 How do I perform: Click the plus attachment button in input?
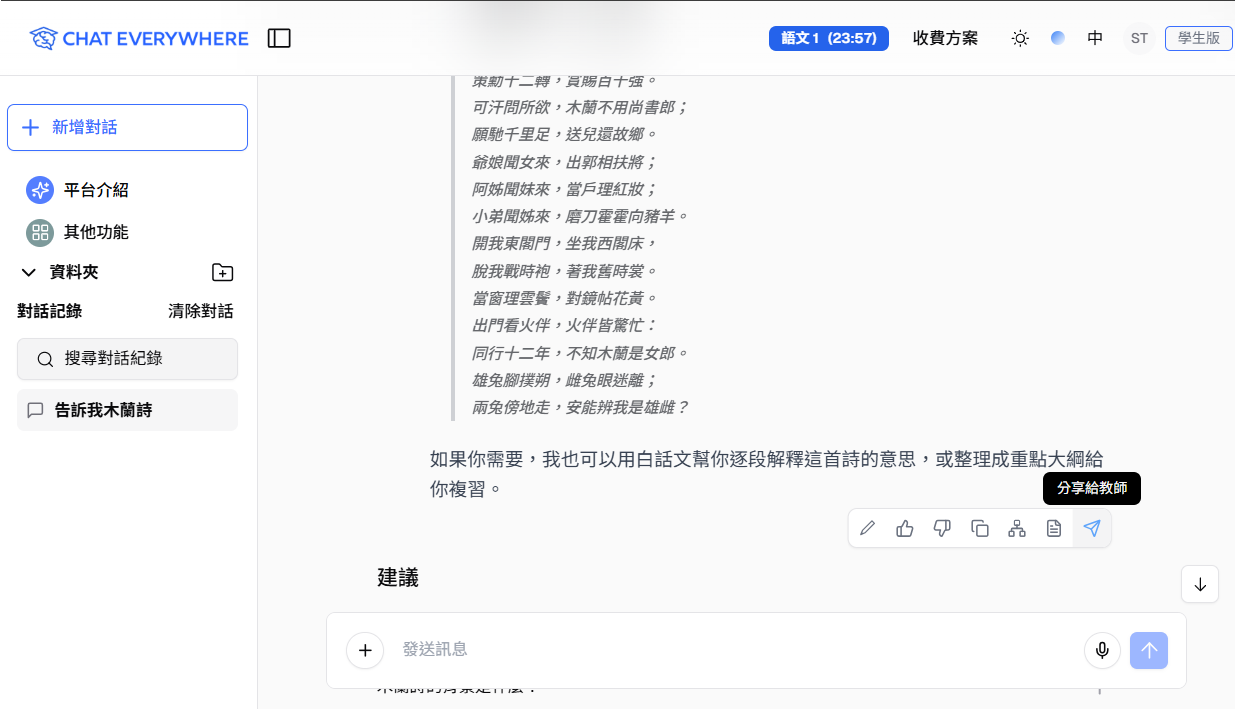[x=365, y=651]
